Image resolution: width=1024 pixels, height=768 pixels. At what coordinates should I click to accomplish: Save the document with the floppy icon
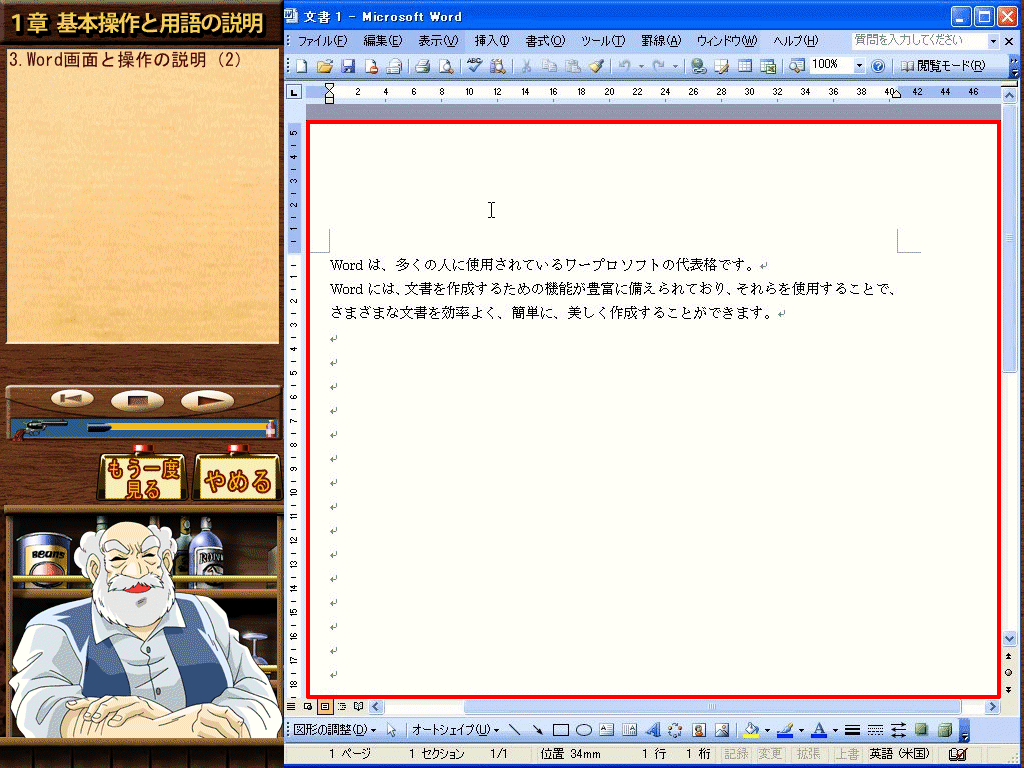[347, 66]
